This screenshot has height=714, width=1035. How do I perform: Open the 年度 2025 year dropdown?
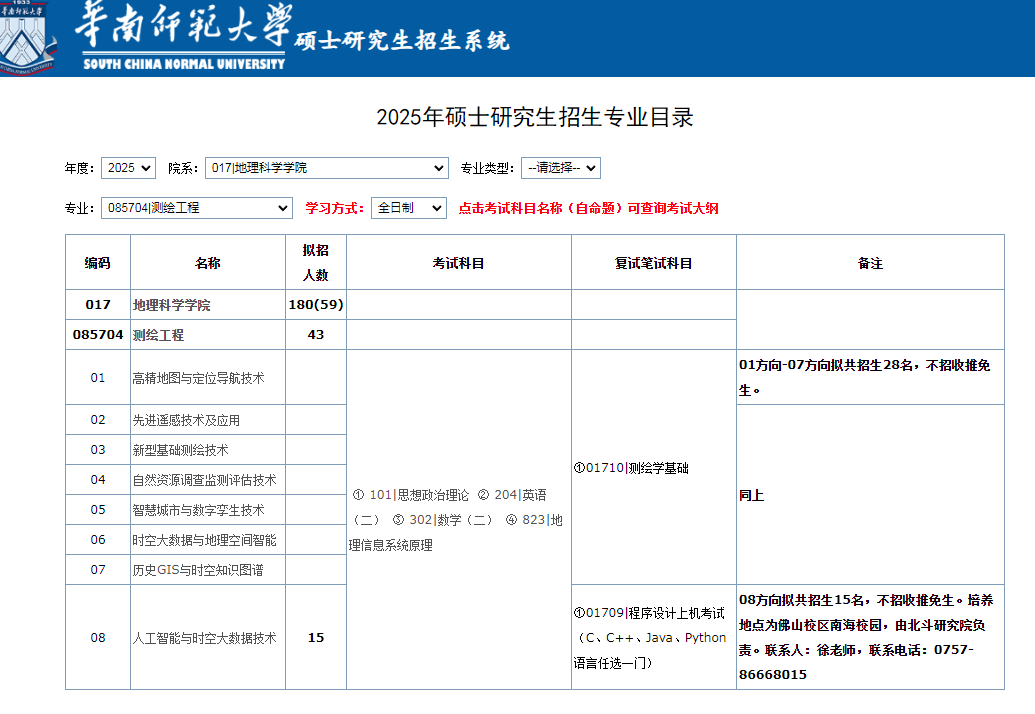pos(128,168)
